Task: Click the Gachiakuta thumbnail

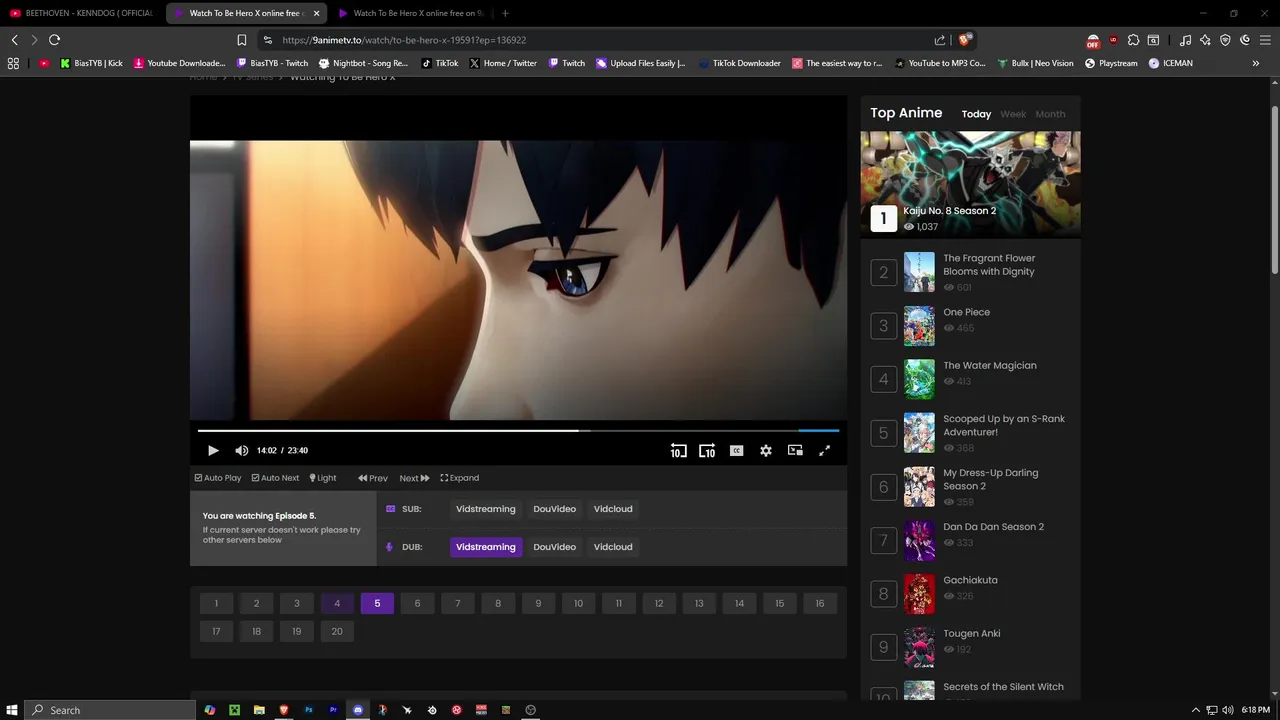Action: coord(919,594)
